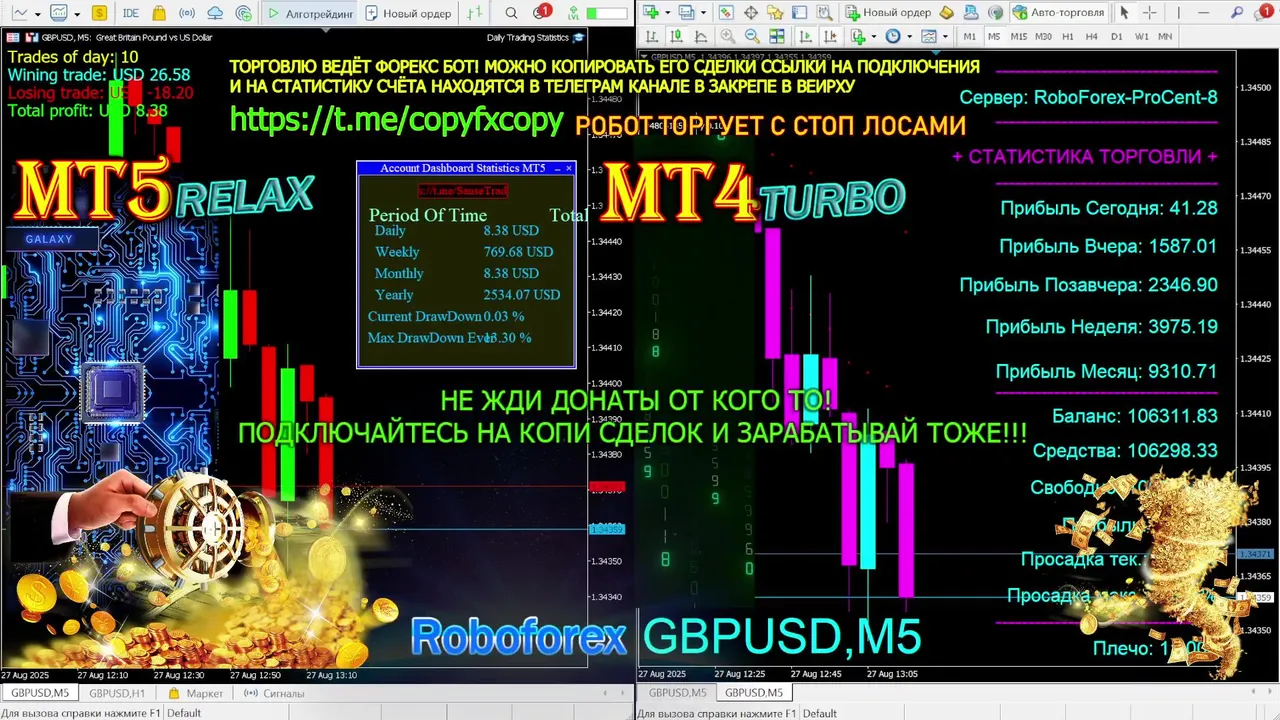Open Terminal panel icon in MT4 toolbar
Image resolution: width=1280 pixels, height=720 pixels.
coord(799,13)
